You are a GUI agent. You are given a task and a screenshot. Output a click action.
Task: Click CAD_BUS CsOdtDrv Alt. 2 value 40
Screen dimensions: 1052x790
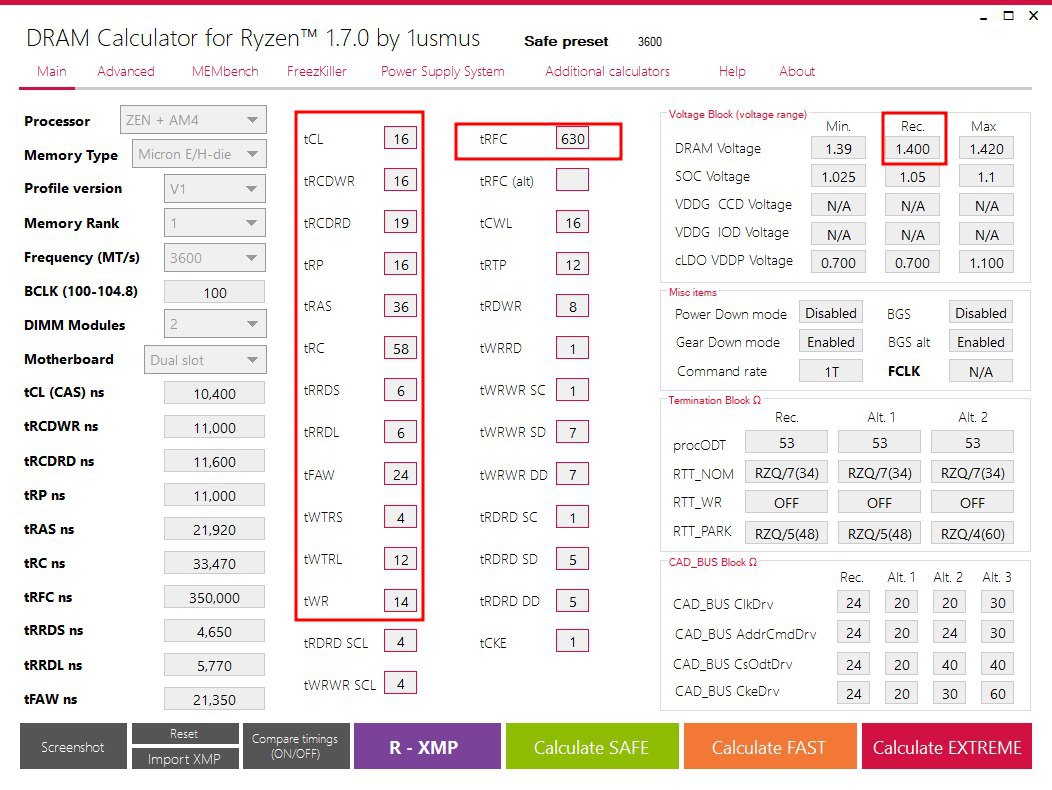point(949,664)
